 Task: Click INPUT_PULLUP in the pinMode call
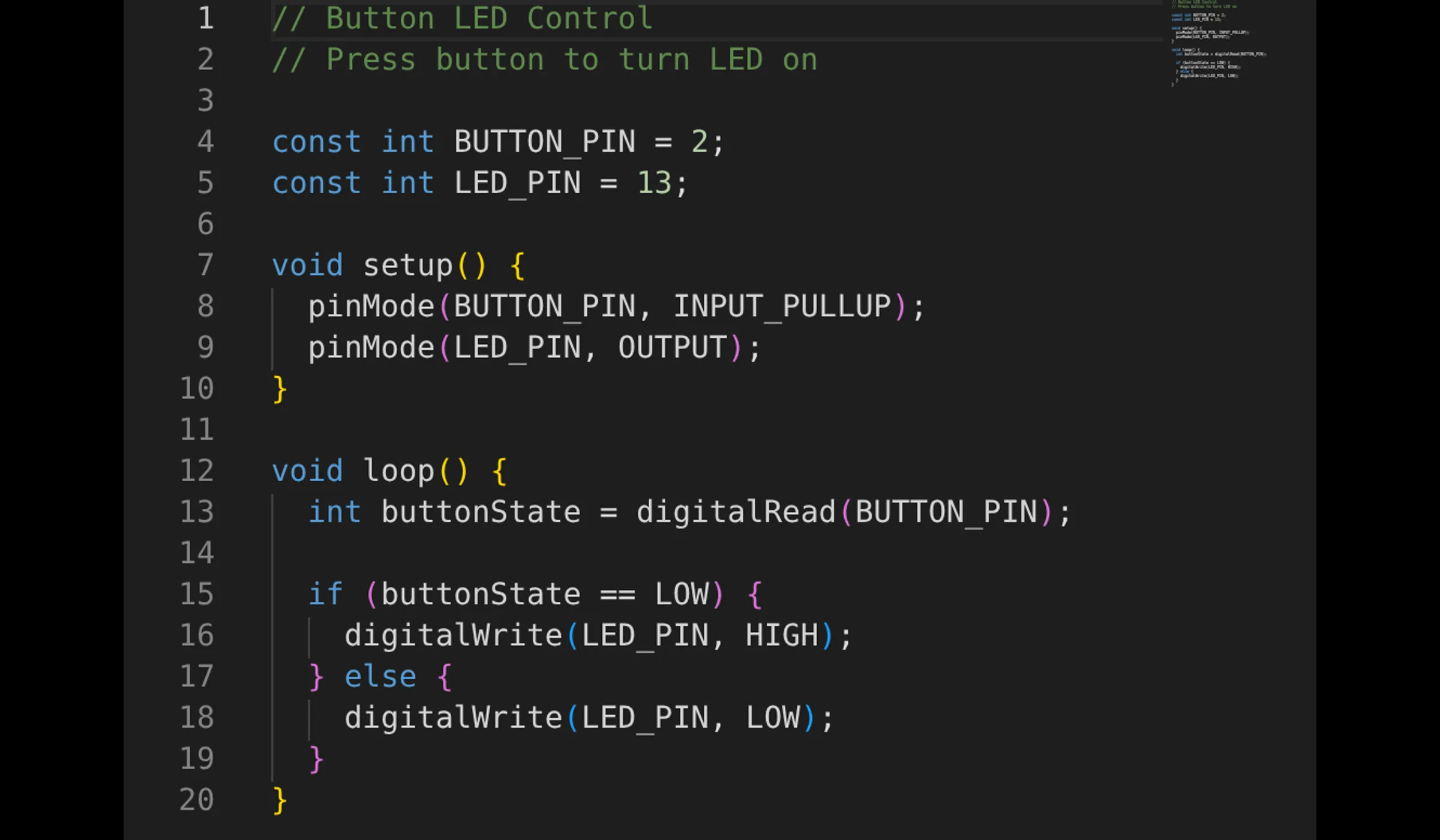click(782, 307)
